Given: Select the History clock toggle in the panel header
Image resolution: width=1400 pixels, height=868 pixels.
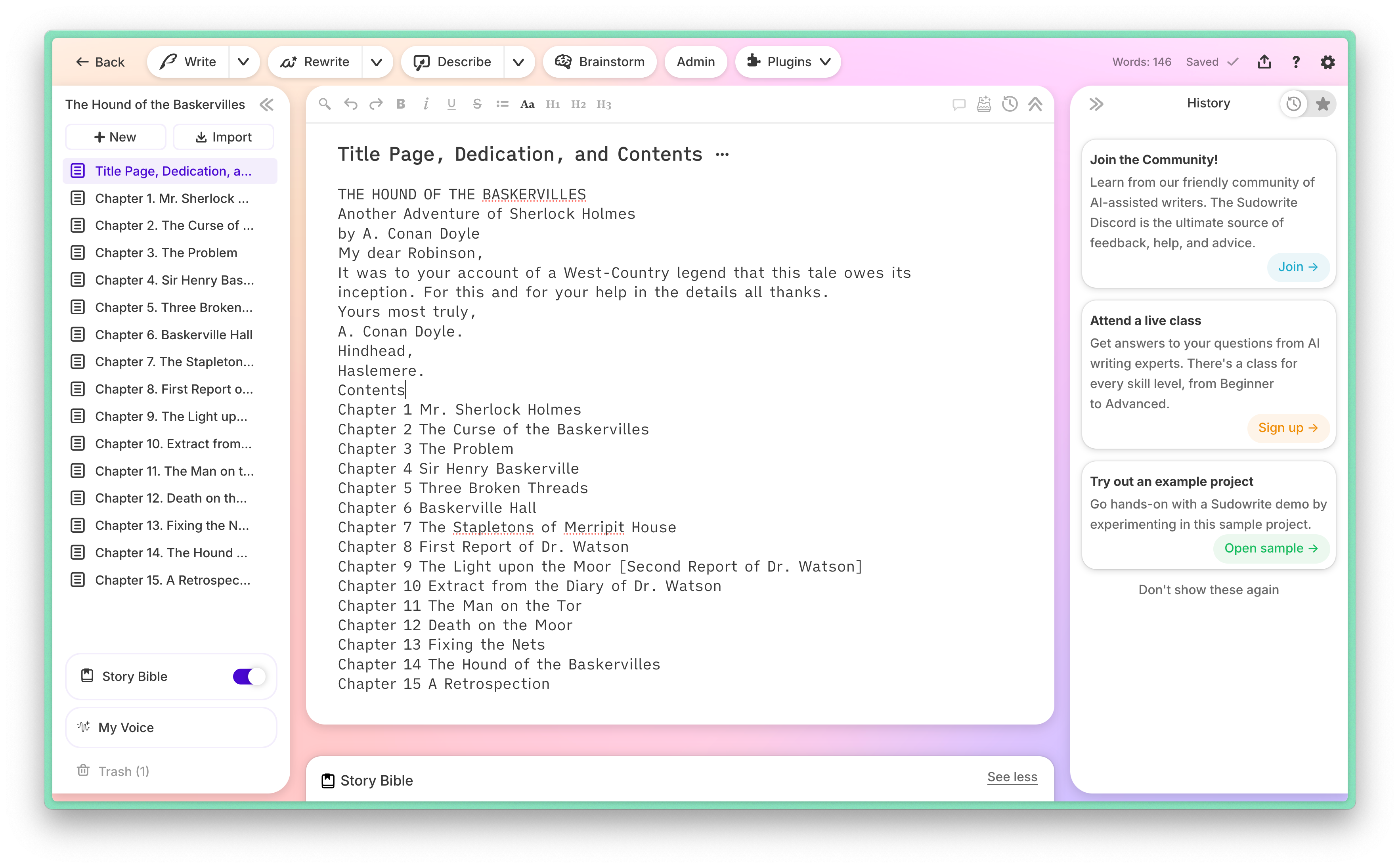Looking at the screenshot, I should coord(1294,104).
